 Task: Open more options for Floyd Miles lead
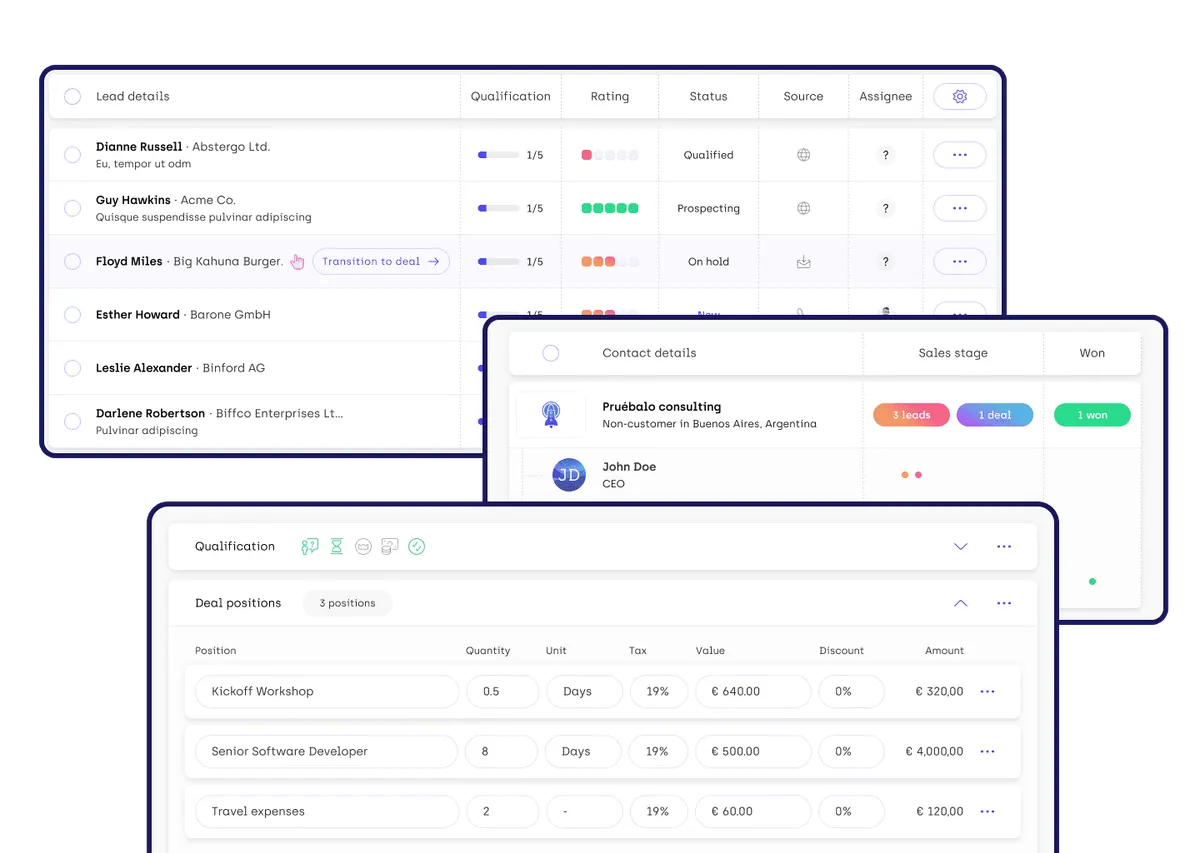(x=959, y=261)
